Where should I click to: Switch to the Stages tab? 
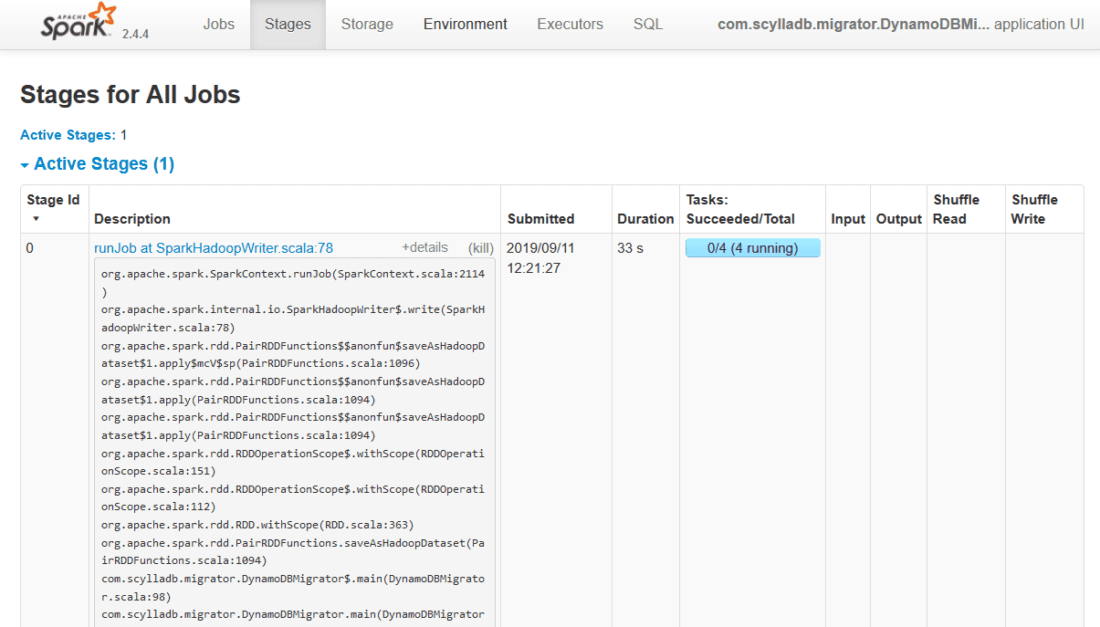[288, 24]
